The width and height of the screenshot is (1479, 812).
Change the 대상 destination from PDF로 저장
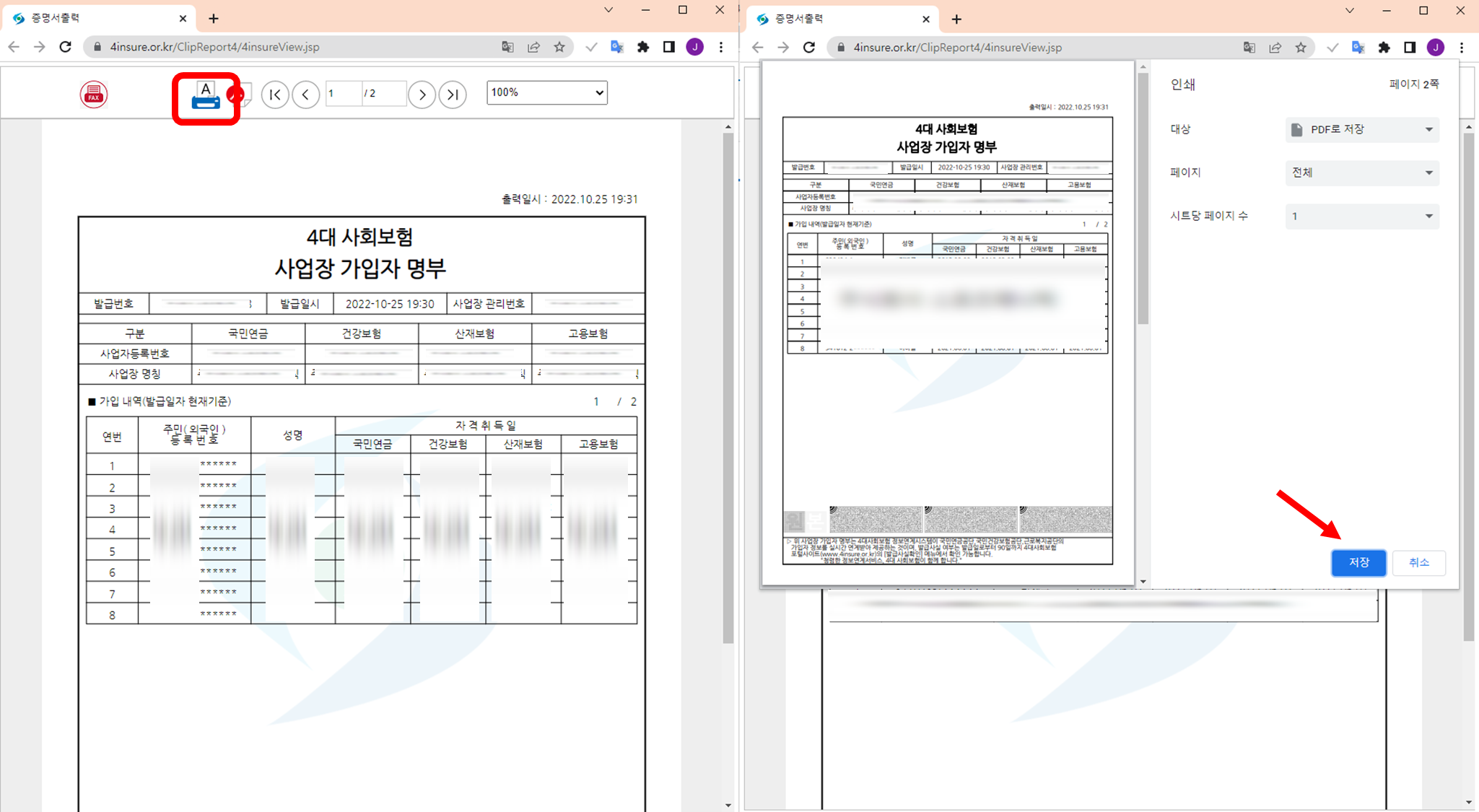click(1361, 129)
